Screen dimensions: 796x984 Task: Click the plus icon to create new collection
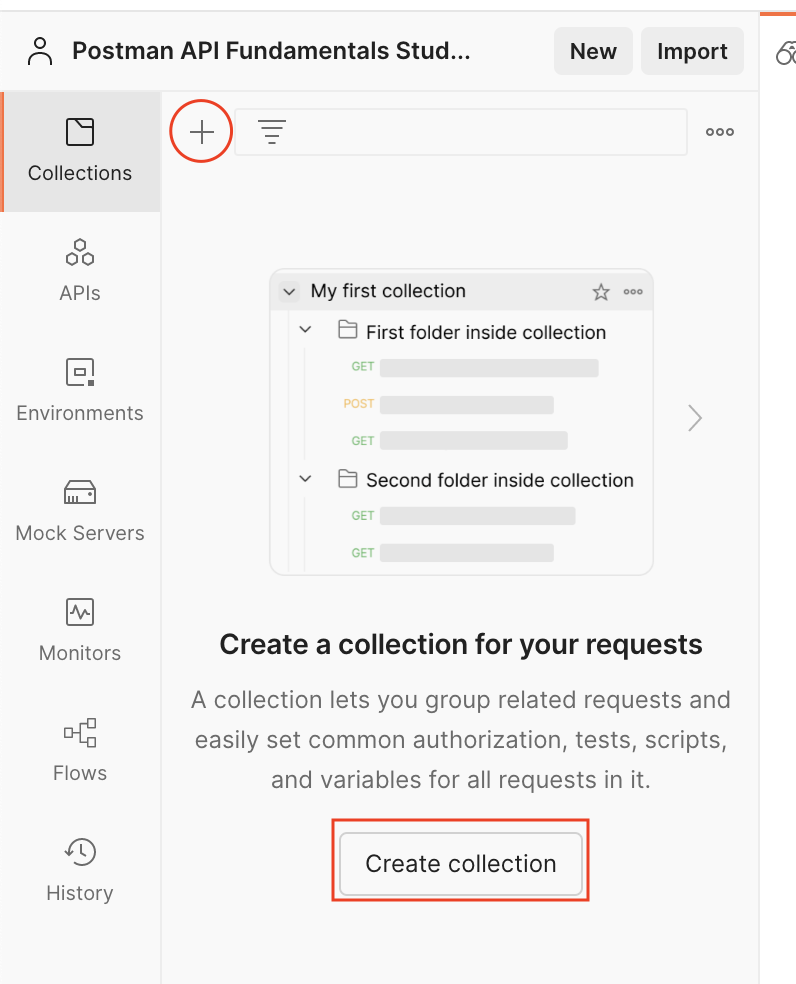202,132
